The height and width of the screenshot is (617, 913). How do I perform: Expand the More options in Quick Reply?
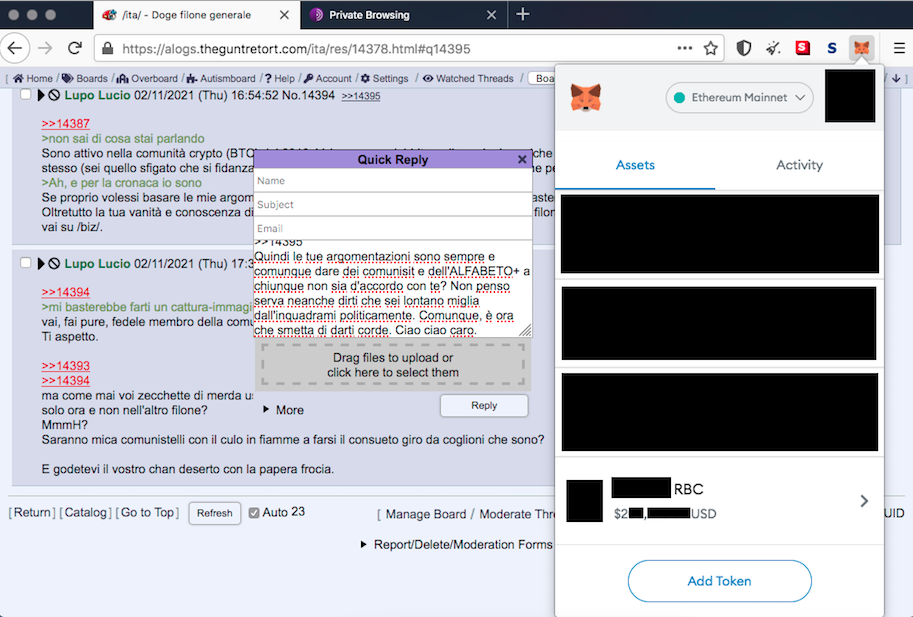coord(284,410)
